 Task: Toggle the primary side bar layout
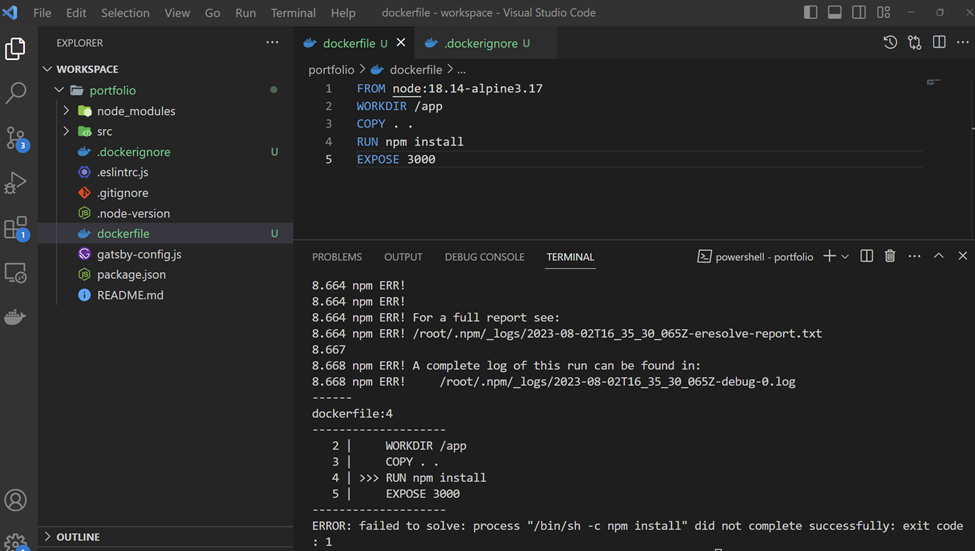pos(810,12)
